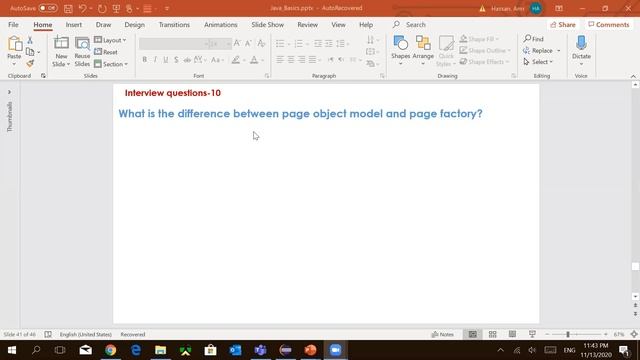This screenshot has width=640, height=360.
Task: Open the Section dropdown
Action: [111, 64]
